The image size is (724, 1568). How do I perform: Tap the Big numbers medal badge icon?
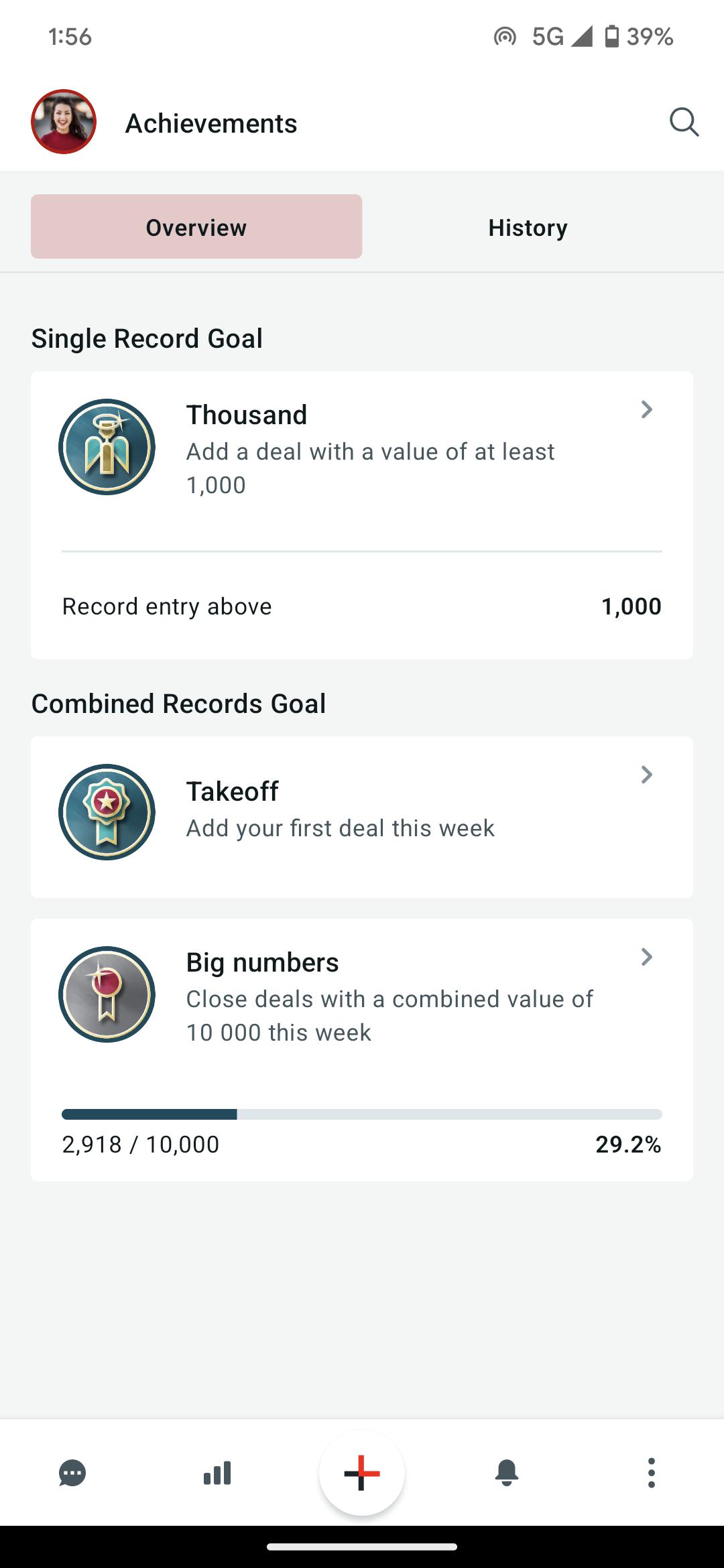coord(107,994)
